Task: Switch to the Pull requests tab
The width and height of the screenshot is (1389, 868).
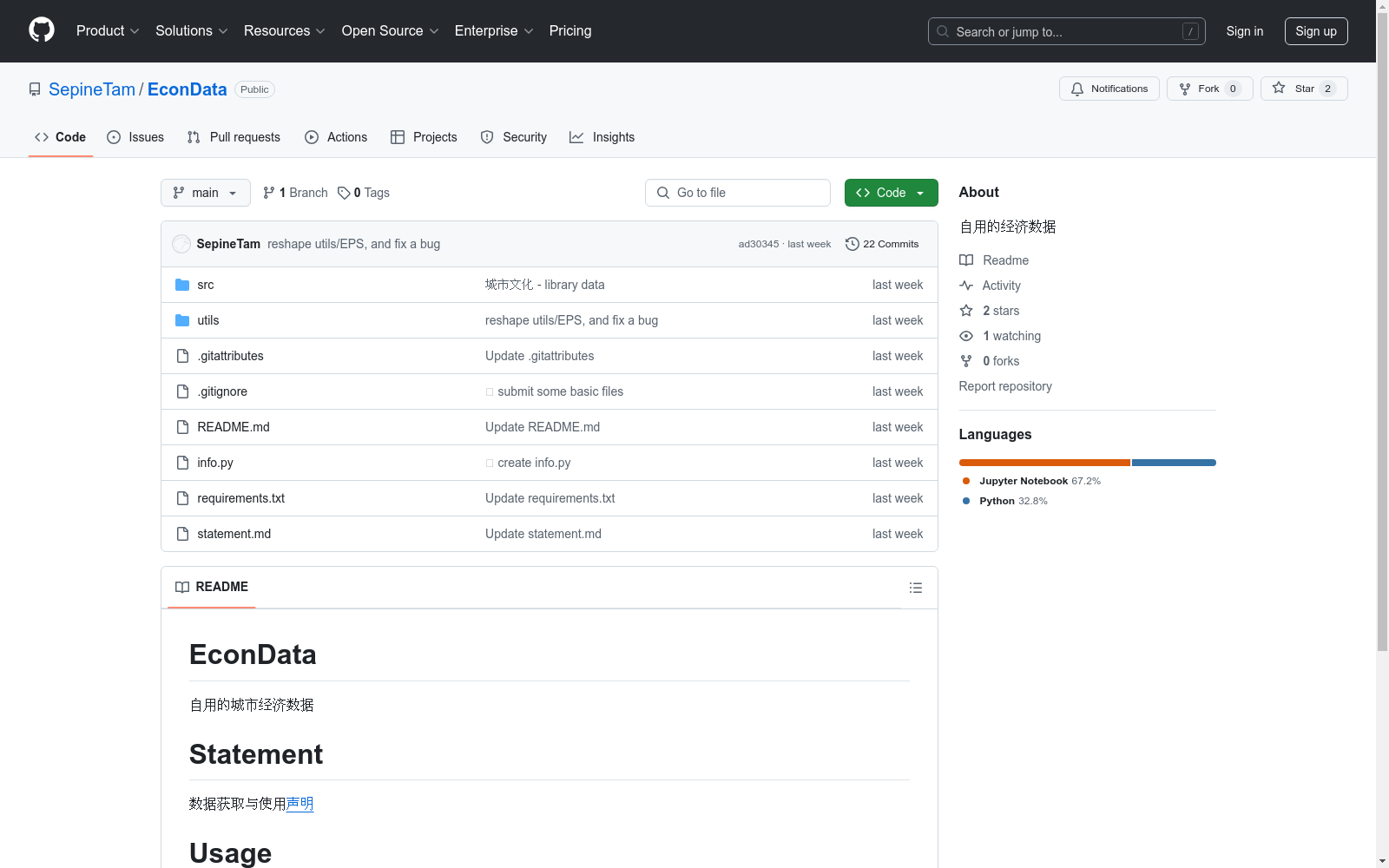Action: pyautogui.click(x=234, y=137)
